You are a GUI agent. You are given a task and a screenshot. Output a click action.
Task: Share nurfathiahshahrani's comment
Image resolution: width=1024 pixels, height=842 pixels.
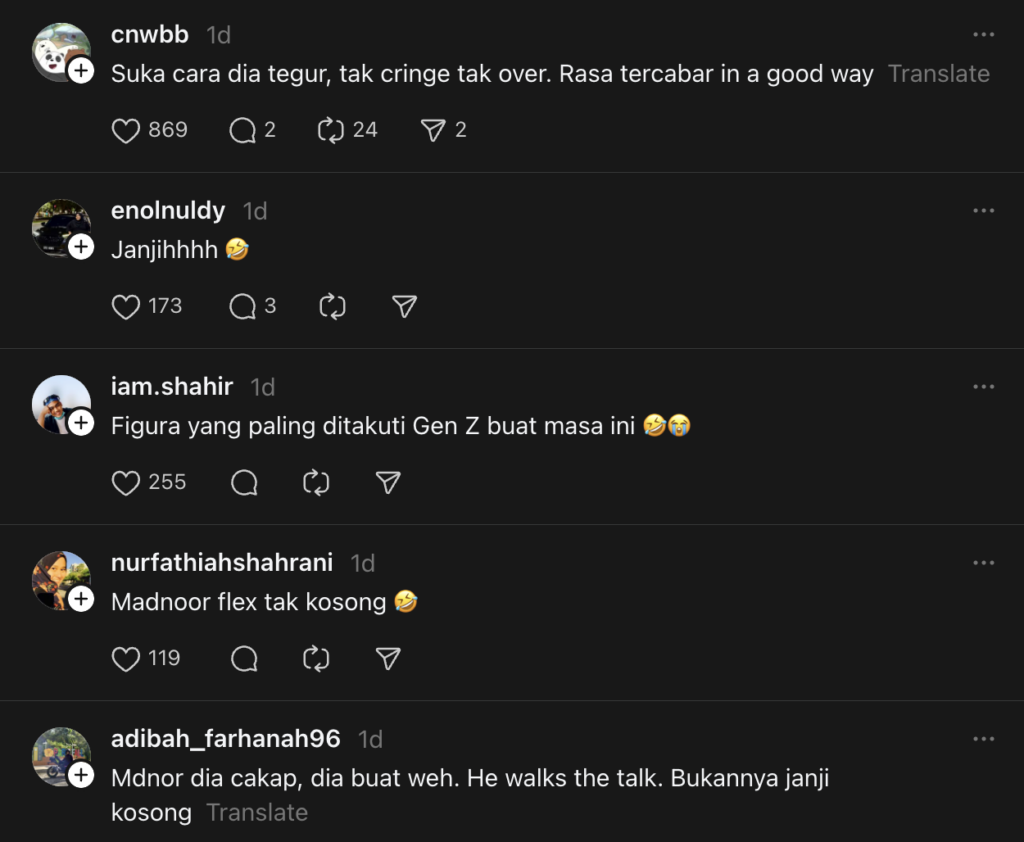[388, 659]
